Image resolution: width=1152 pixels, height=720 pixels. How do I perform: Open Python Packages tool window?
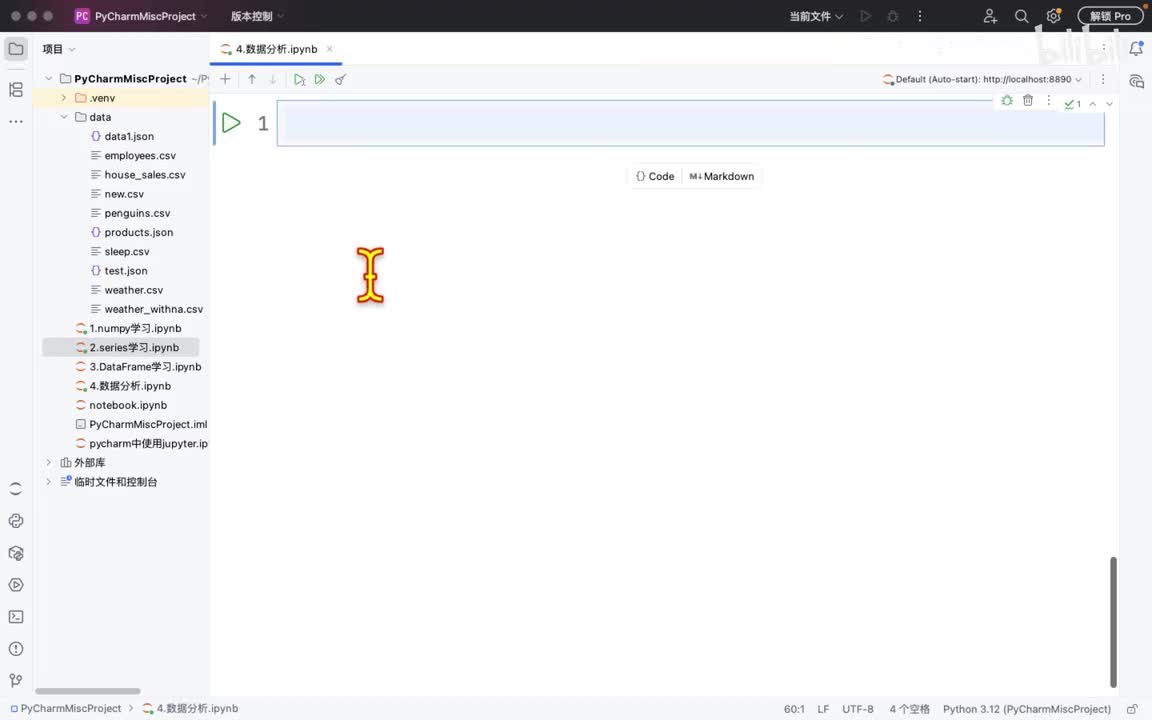click(15, 553)
